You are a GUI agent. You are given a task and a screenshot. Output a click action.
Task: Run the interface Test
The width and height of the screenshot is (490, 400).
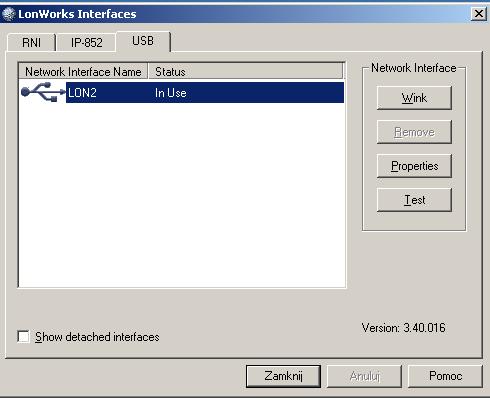[414, 200]
